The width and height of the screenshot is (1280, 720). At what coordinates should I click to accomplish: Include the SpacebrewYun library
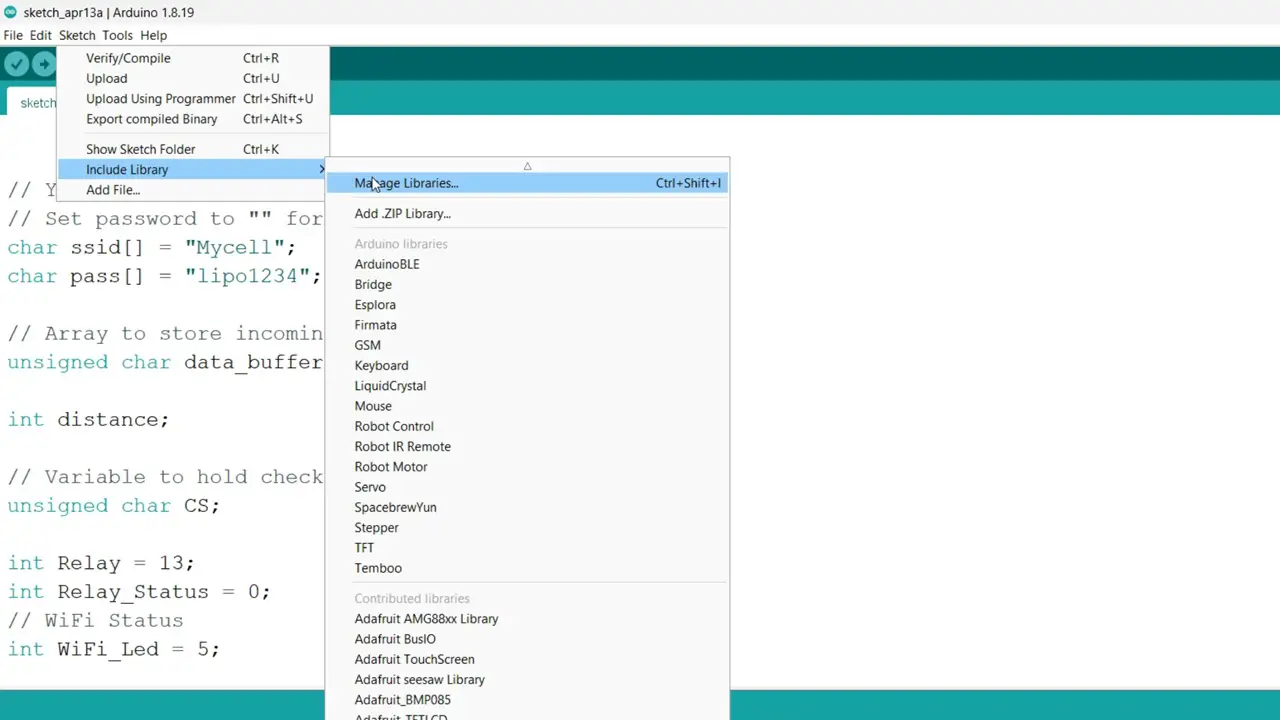[527, 507]
